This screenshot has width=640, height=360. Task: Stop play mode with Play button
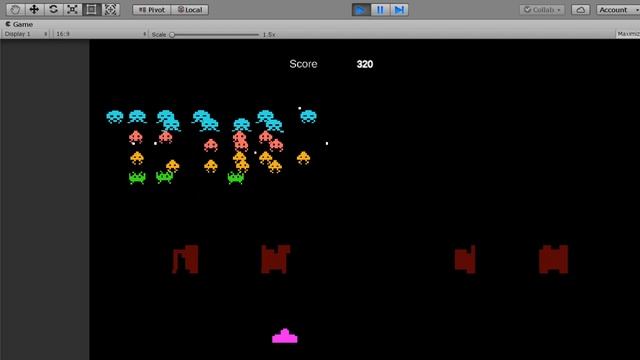[361, 10]
